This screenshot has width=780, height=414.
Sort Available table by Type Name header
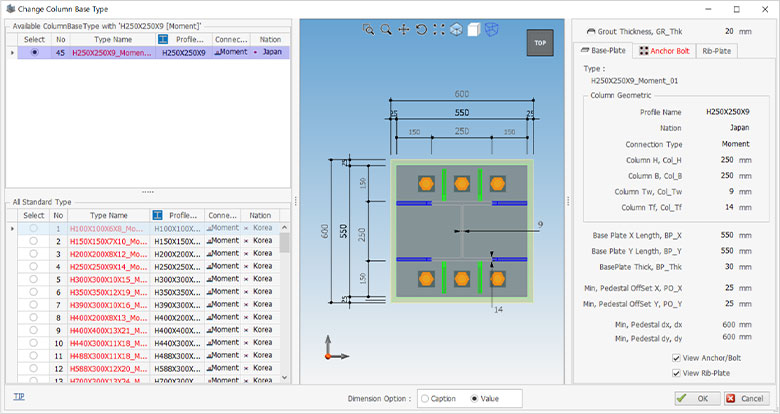[113, 39]
